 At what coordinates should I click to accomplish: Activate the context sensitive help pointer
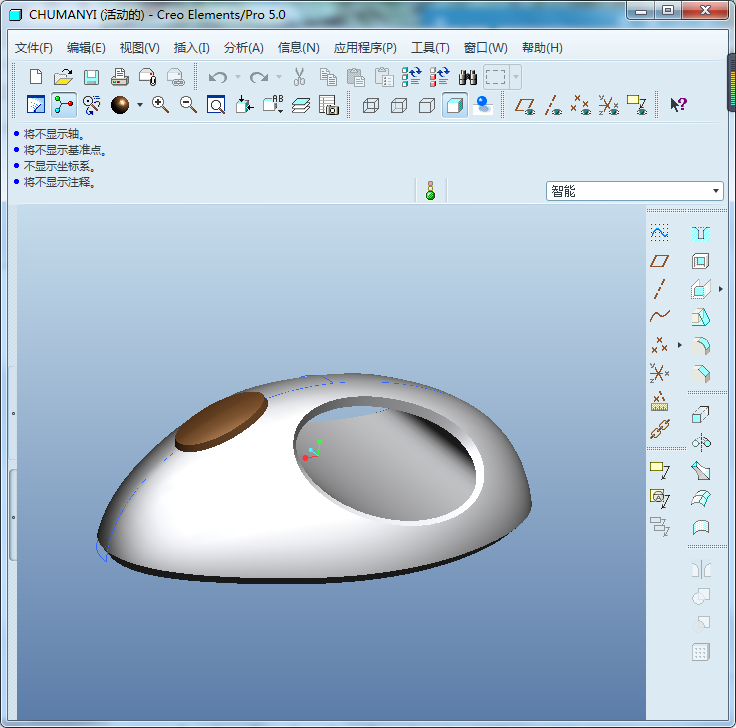tap(678, 105)
